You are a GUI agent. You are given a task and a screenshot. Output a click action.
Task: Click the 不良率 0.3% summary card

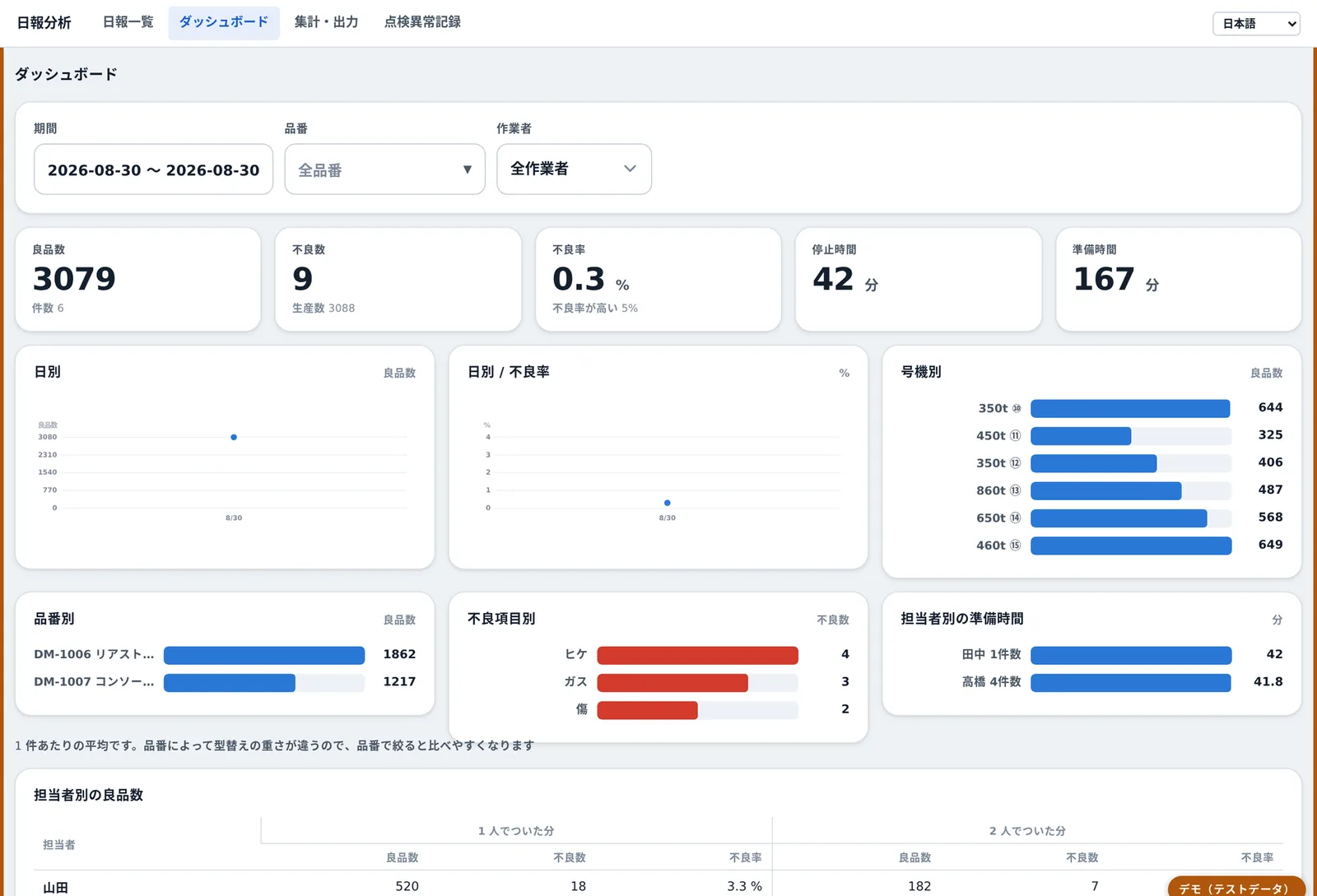(x=658, y=280)
